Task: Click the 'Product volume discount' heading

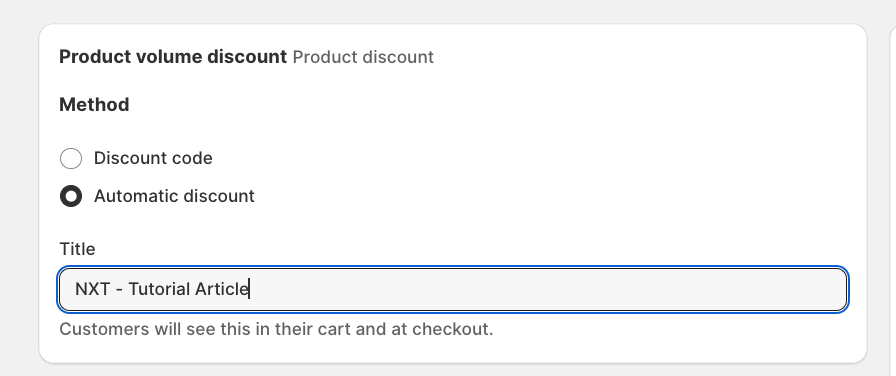Action: point(173,57)
